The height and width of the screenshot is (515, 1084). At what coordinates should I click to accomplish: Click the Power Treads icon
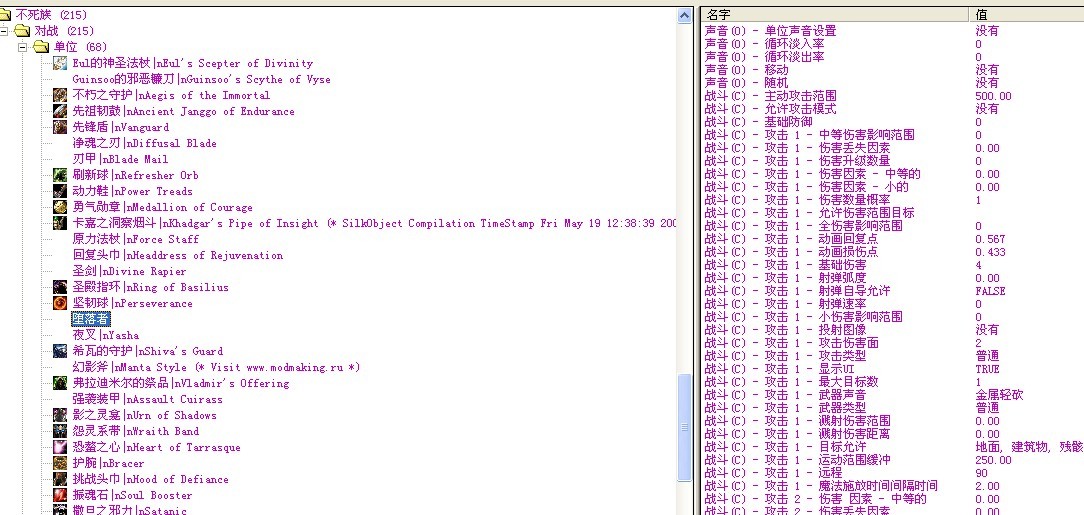point(60,191)
